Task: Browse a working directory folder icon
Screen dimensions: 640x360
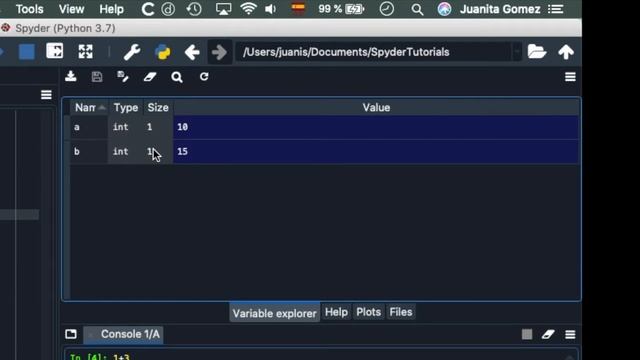Action: pyautogui.click(x=536, y=52)
